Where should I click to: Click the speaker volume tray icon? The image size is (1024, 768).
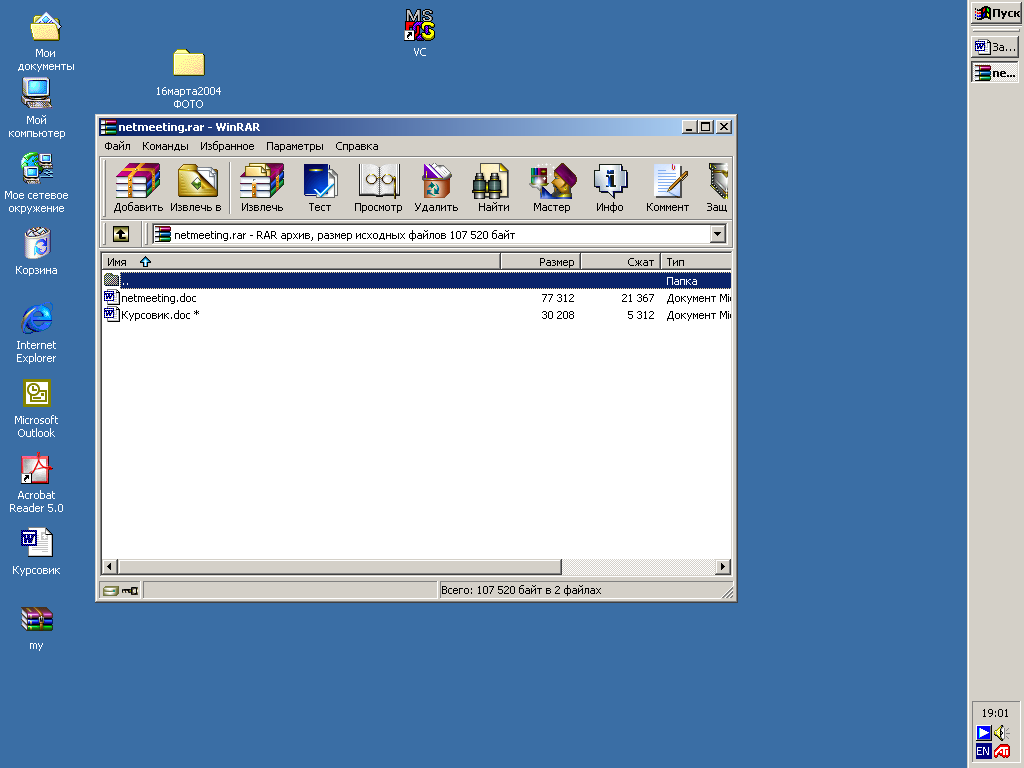pos(1002,733)
